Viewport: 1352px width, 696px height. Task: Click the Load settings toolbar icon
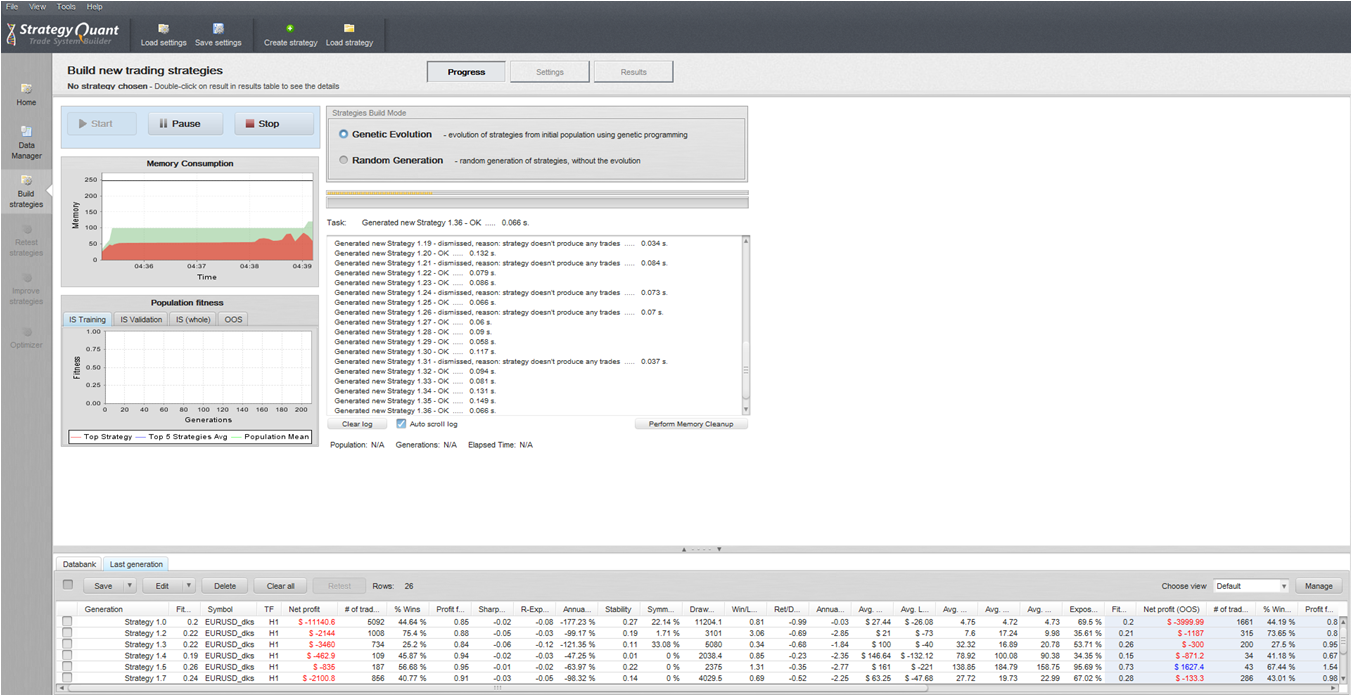click(x=163, y=30)
